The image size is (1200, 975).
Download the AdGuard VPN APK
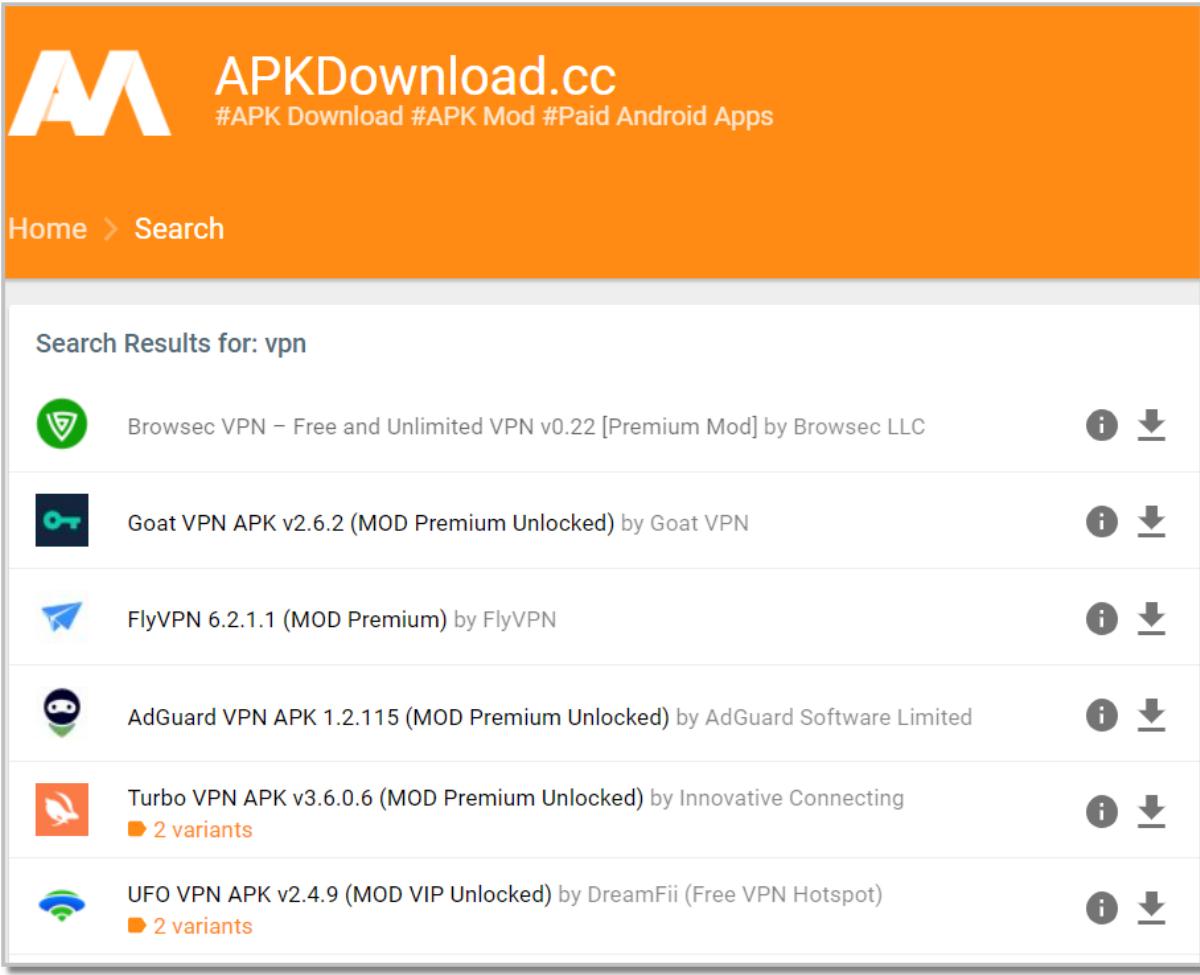1152,715
